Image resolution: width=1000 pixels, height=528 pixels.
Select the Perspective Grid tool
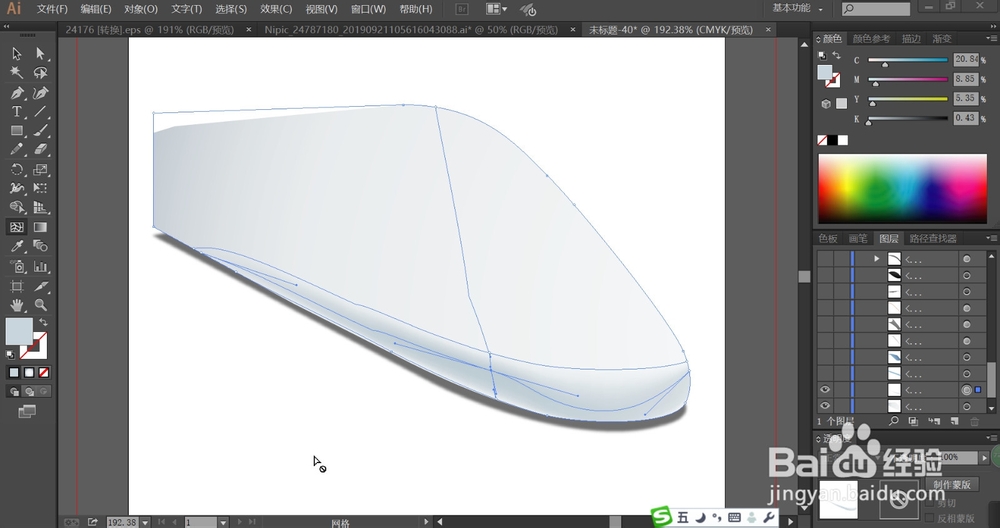[x=41, y=208]
